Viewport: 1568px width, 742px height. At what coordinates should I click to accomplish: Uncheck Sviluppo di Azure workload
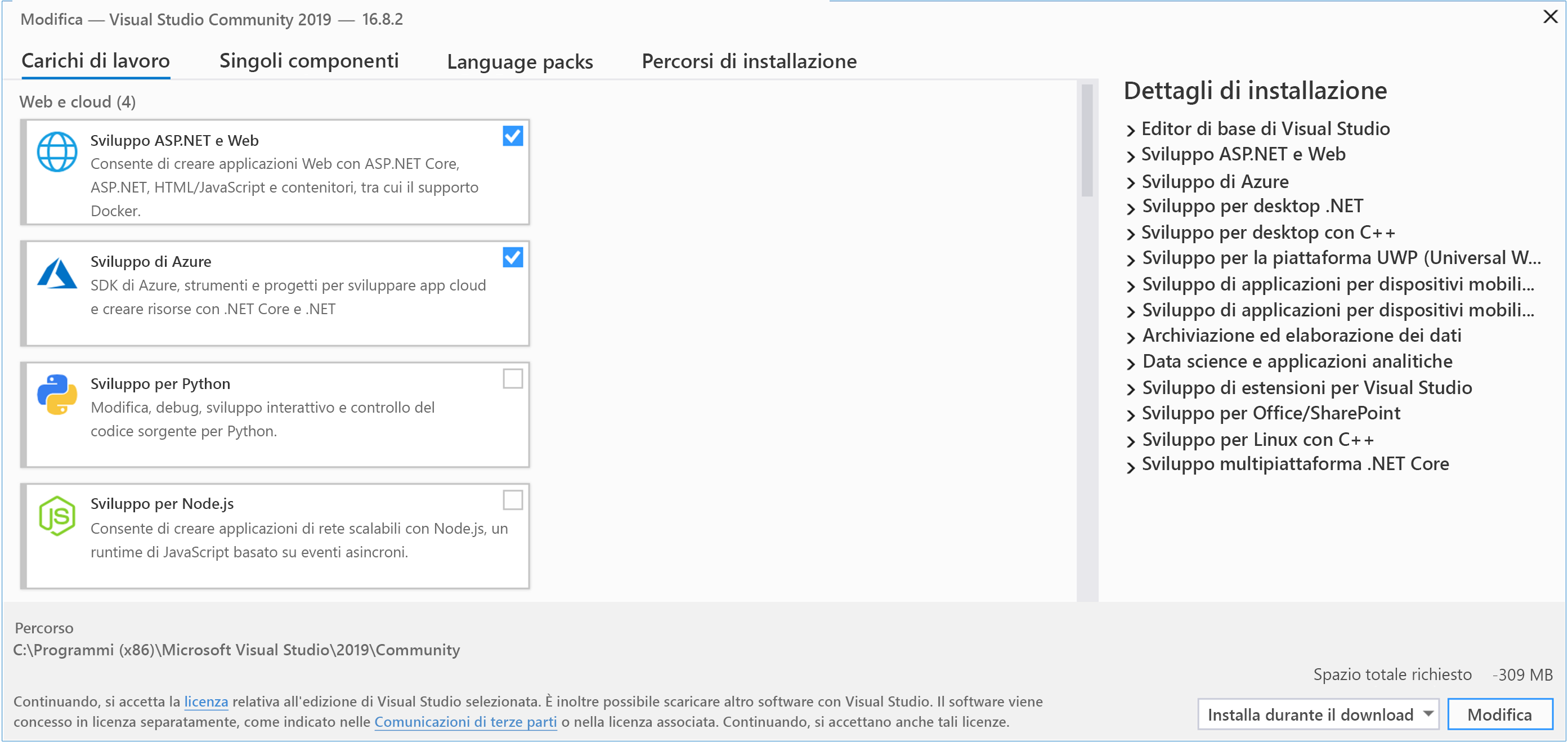click(x=513, y=257)
